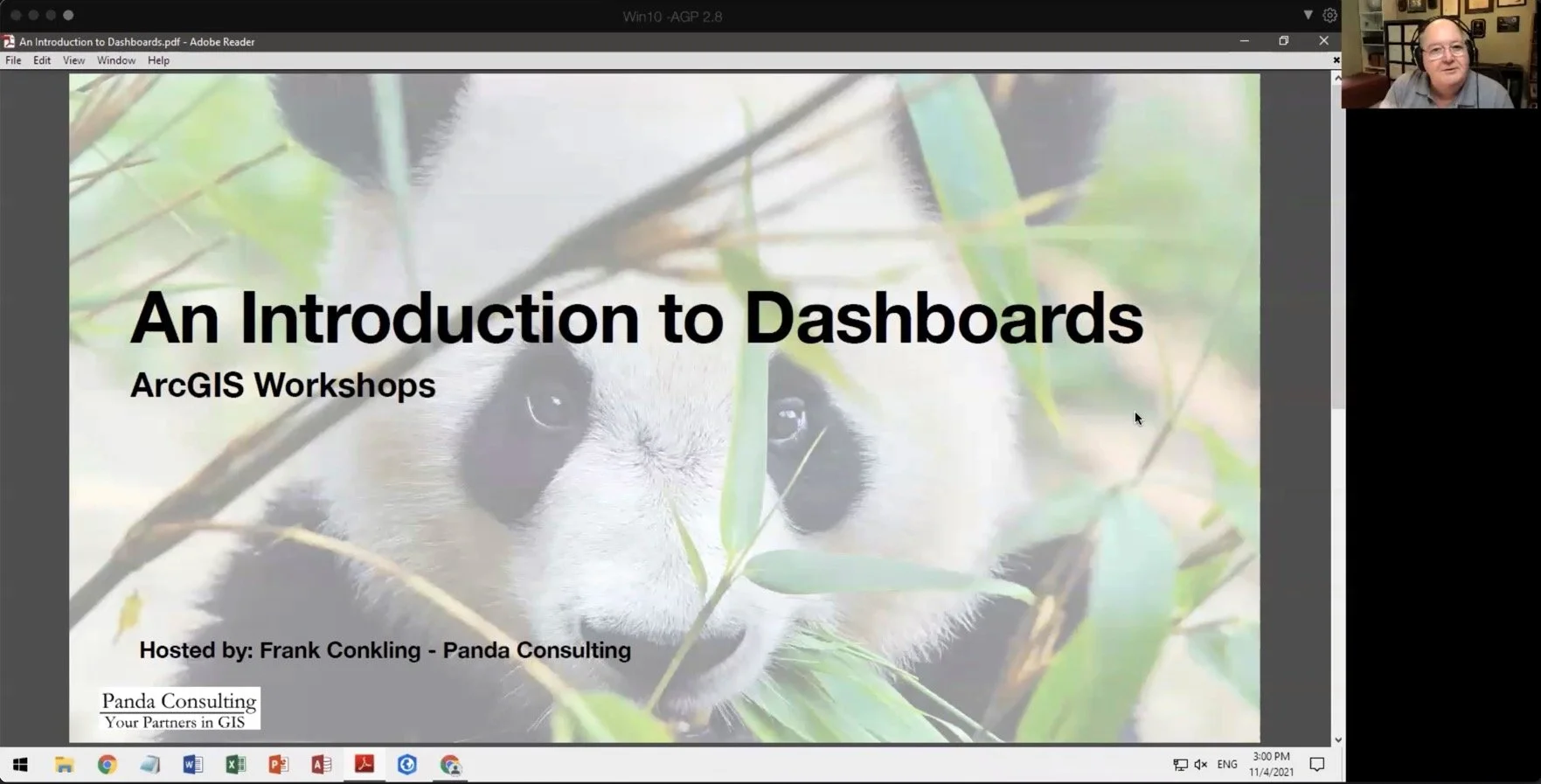The width and height of the screenshot is (1541, 784).
Task: Switch to Adobe Reader in the taskbar
Action: pyautogui.click(x=364, y=764)
